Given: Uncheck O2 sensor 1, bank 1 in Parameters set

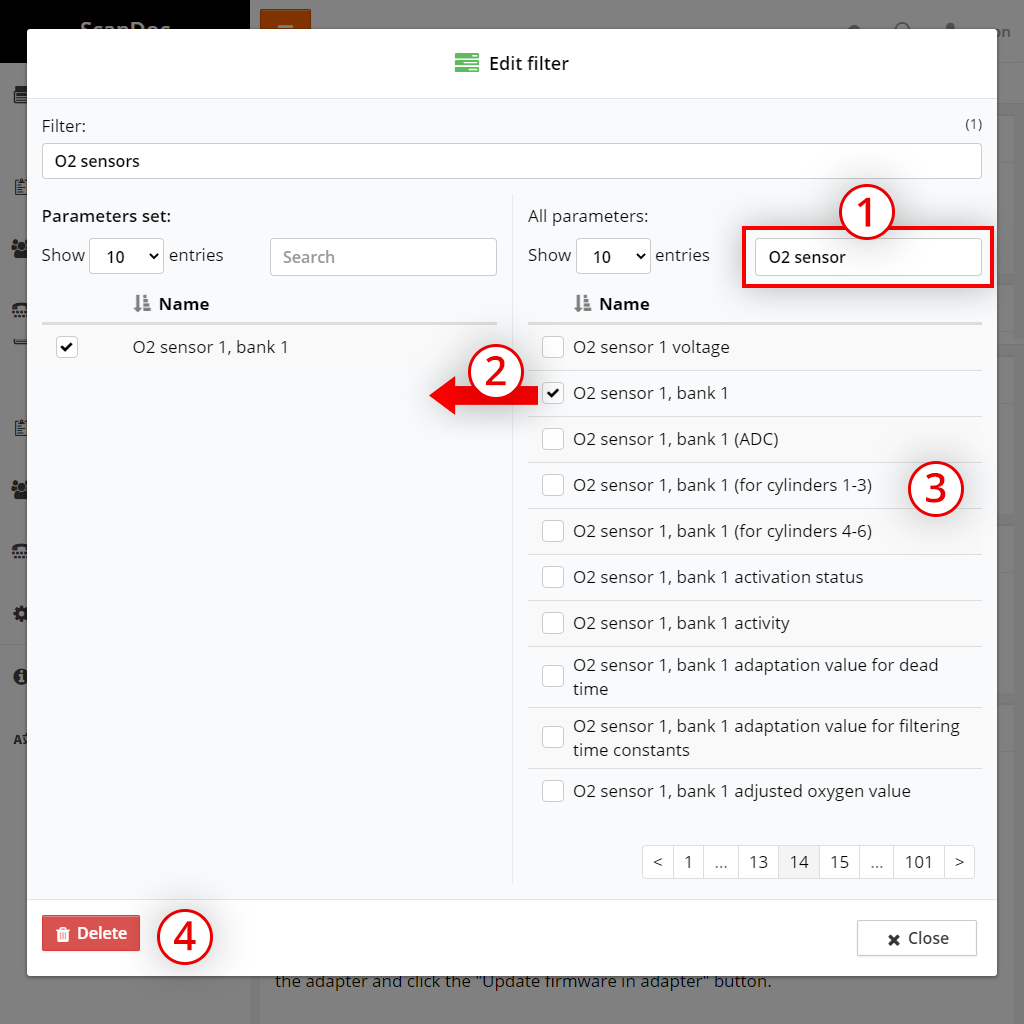Looking at the screenshot, I should (x=66, y=347).
